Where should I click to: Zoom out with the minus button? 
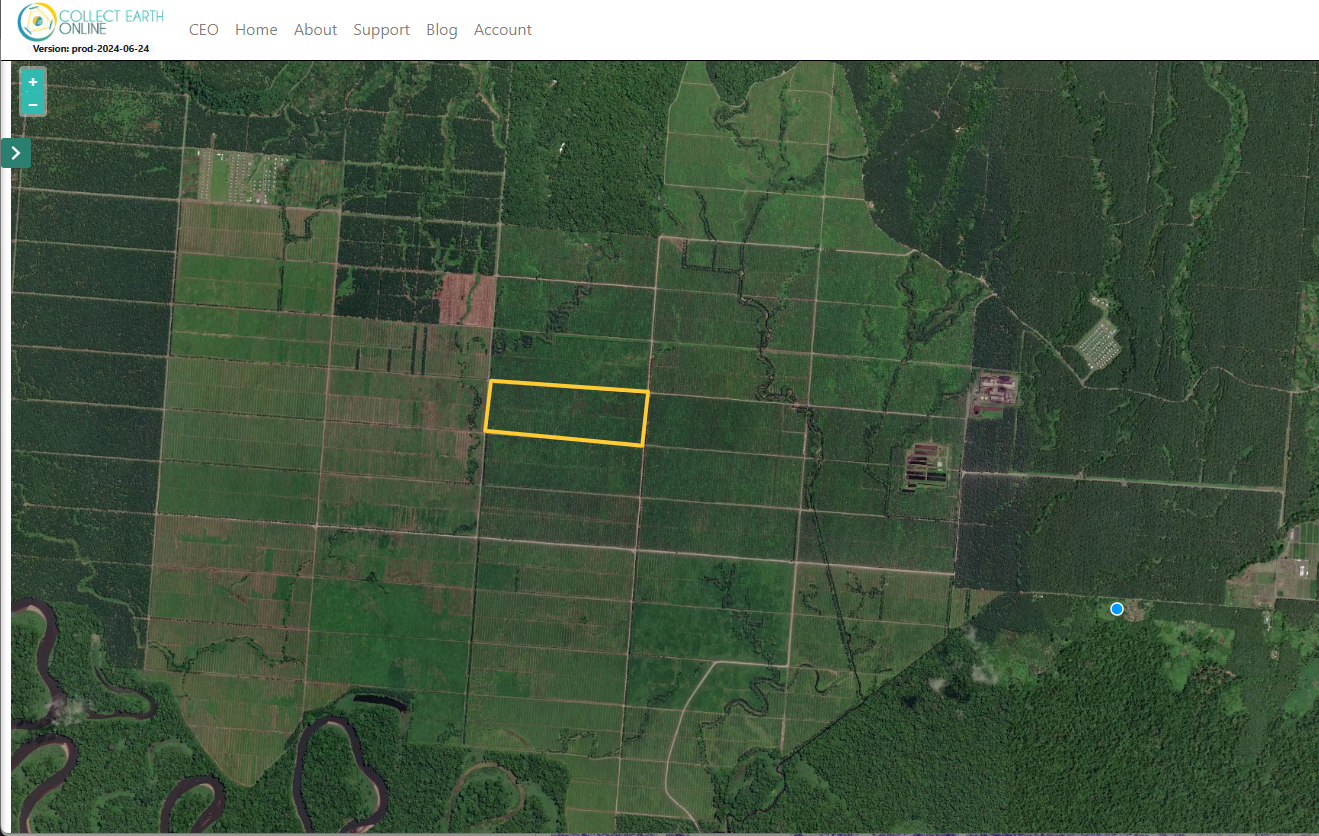pos(33,104)
